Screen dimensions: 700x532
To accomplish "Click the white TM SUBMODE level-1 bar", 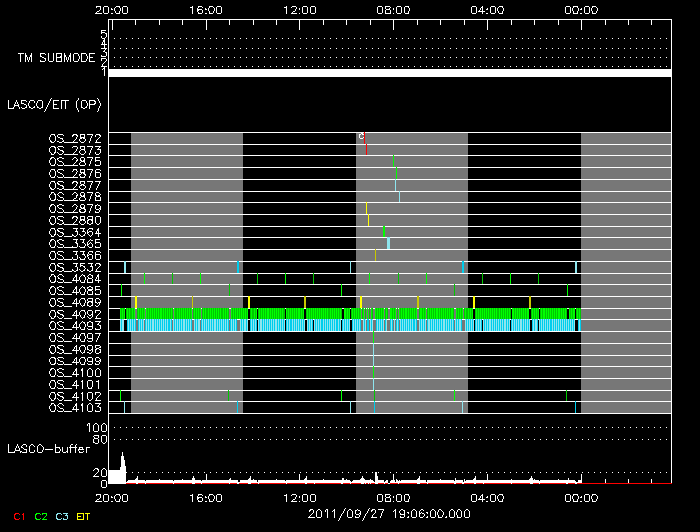I will [390, 73].
